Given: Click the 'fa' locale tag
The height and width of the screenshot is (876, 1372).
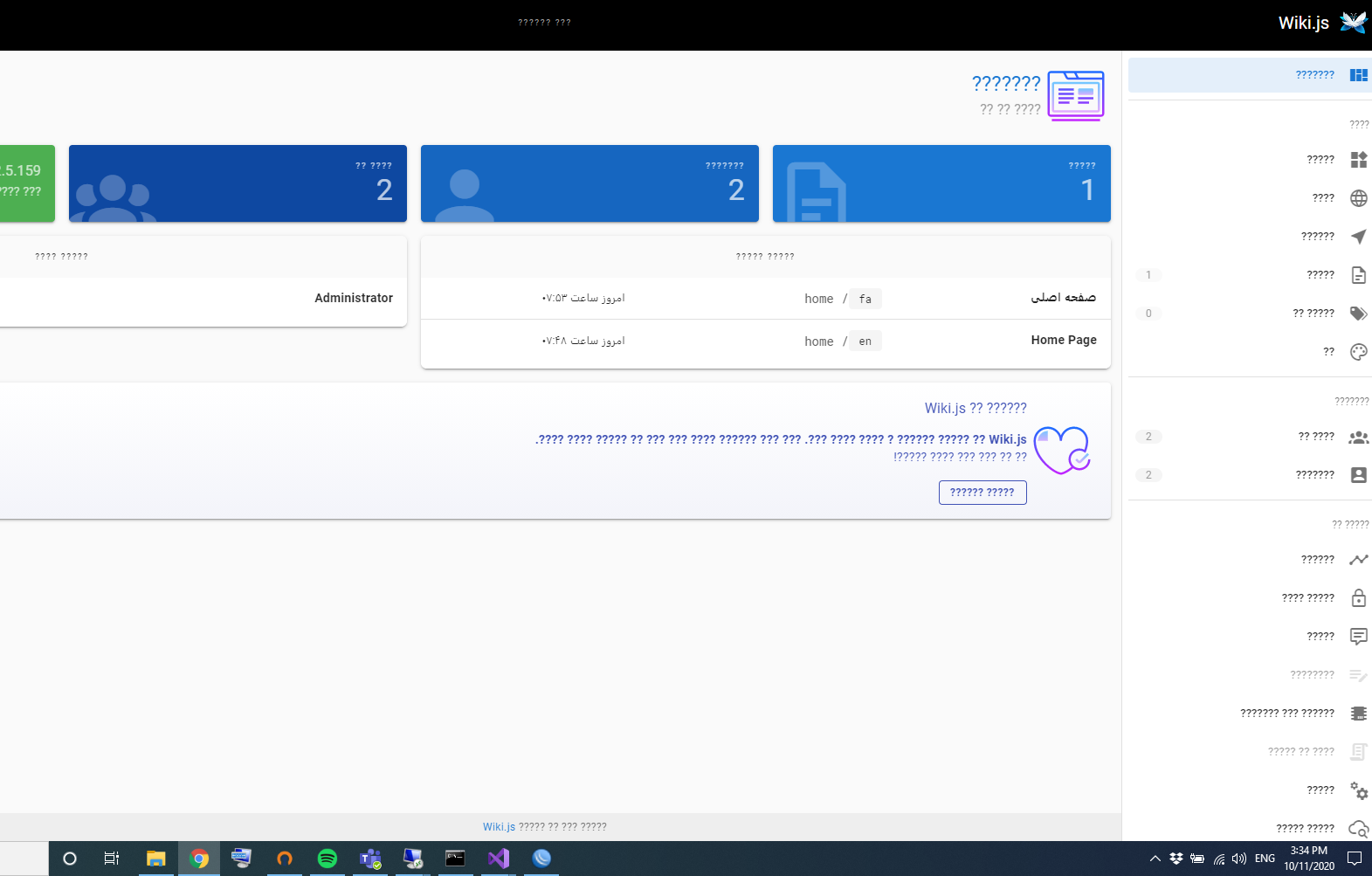Looking at the screenshot, I should 865,299.
